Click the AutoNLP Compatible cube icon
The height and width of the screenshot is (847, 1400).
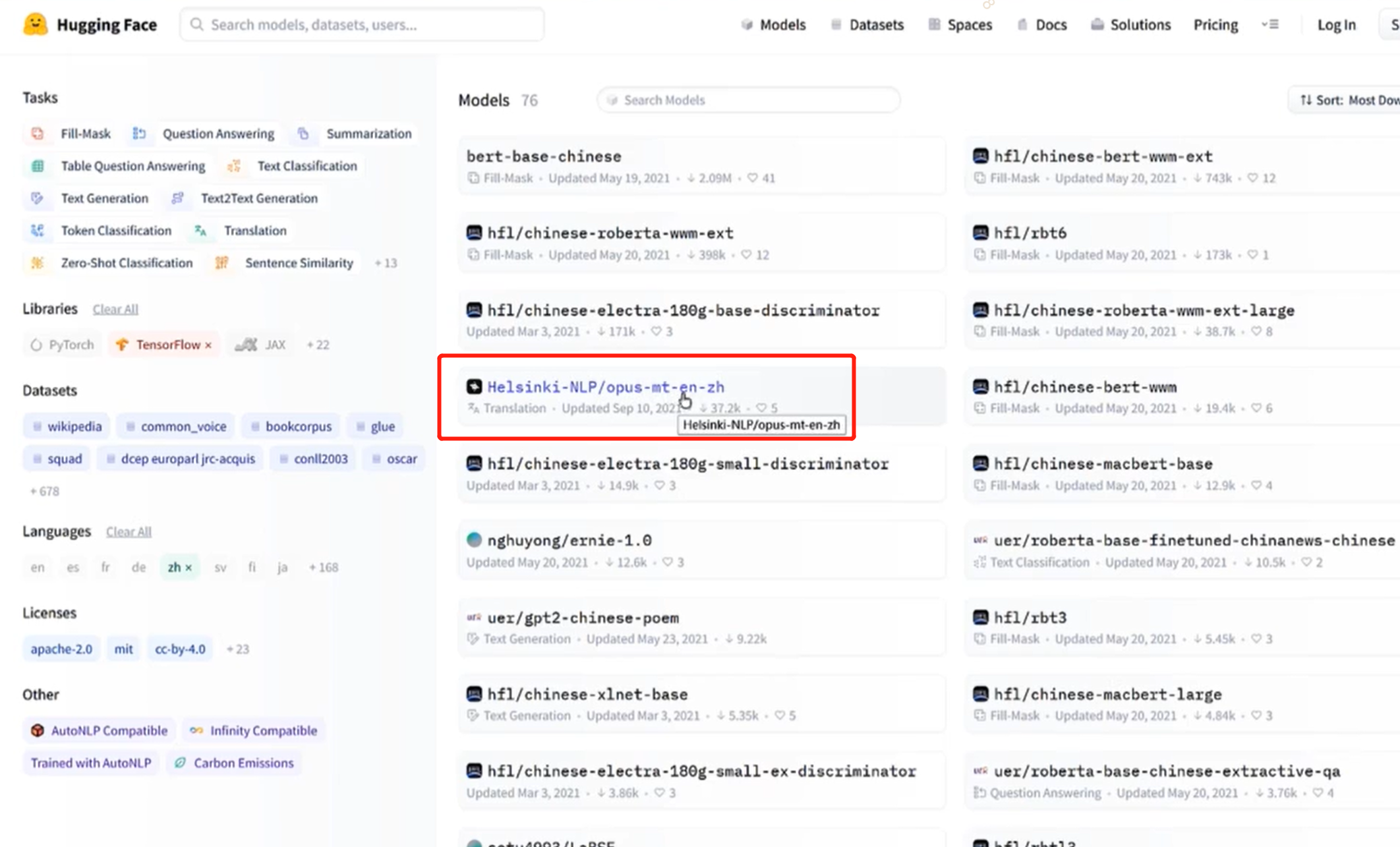pyautogui.click(x=38, y=730)
